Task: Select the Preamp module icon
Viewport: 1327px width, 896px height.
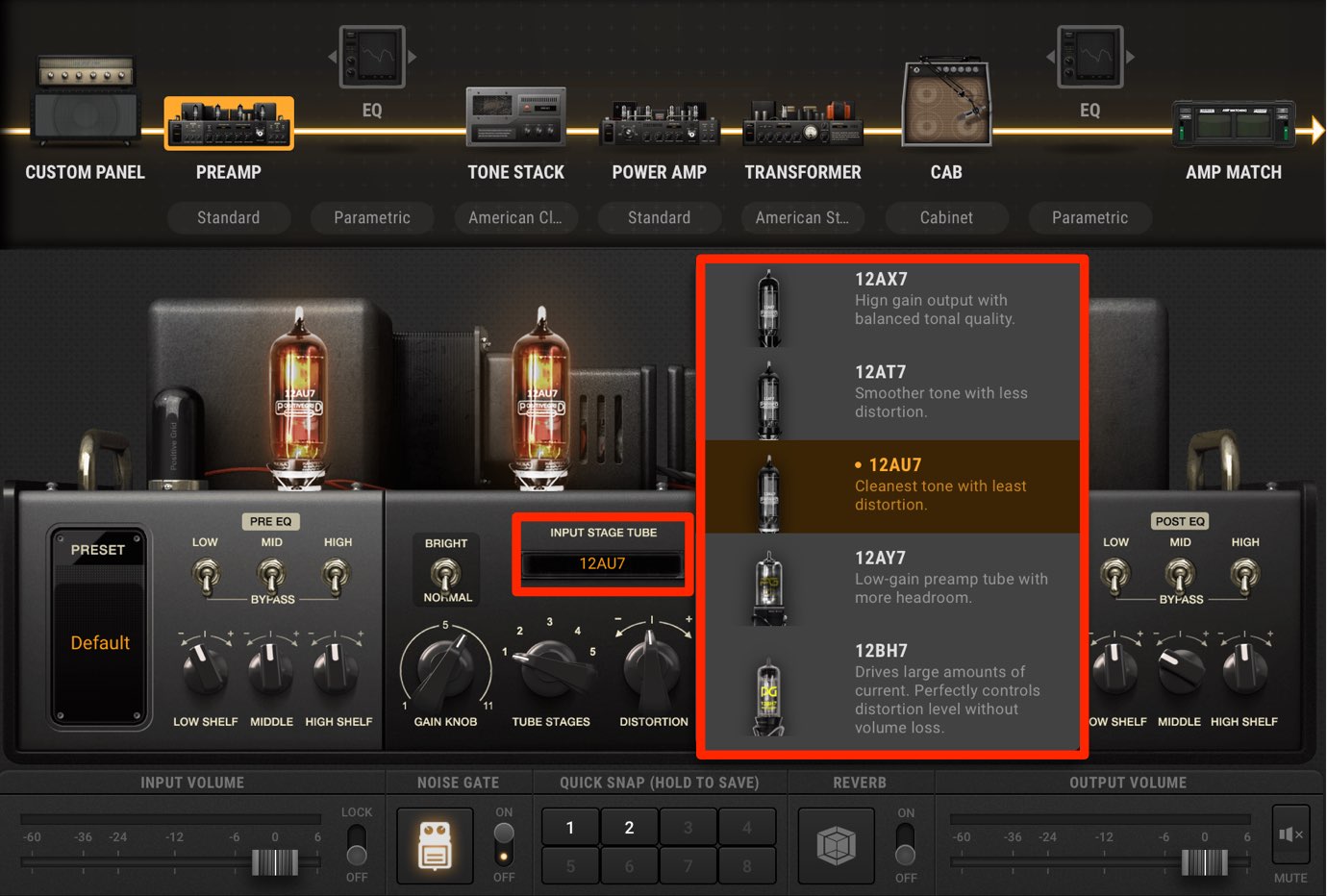Action: [229, 123]
